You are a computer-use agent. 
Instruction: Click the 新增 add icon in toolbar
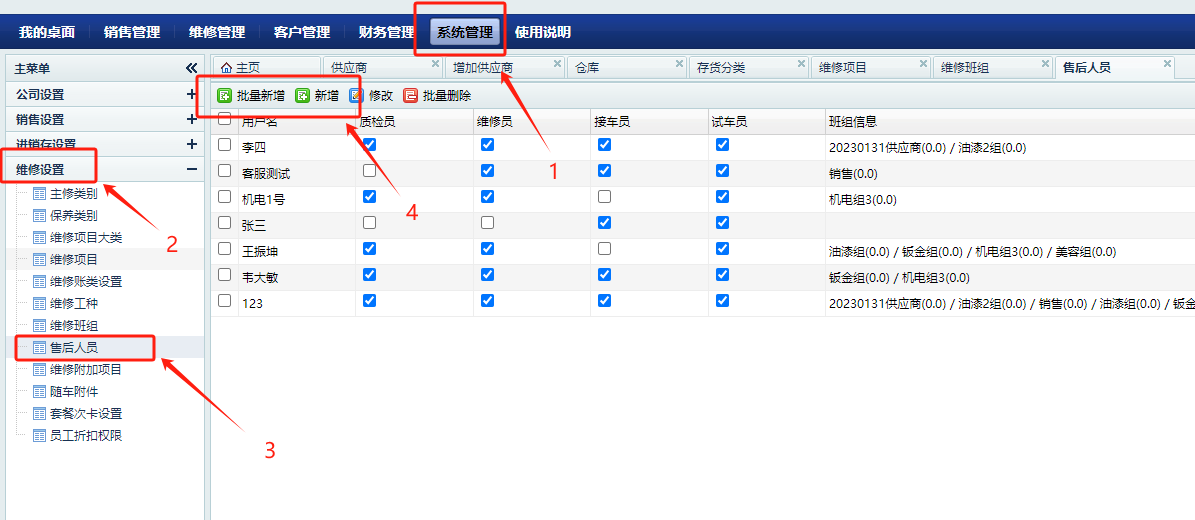(x=303, y=96)
